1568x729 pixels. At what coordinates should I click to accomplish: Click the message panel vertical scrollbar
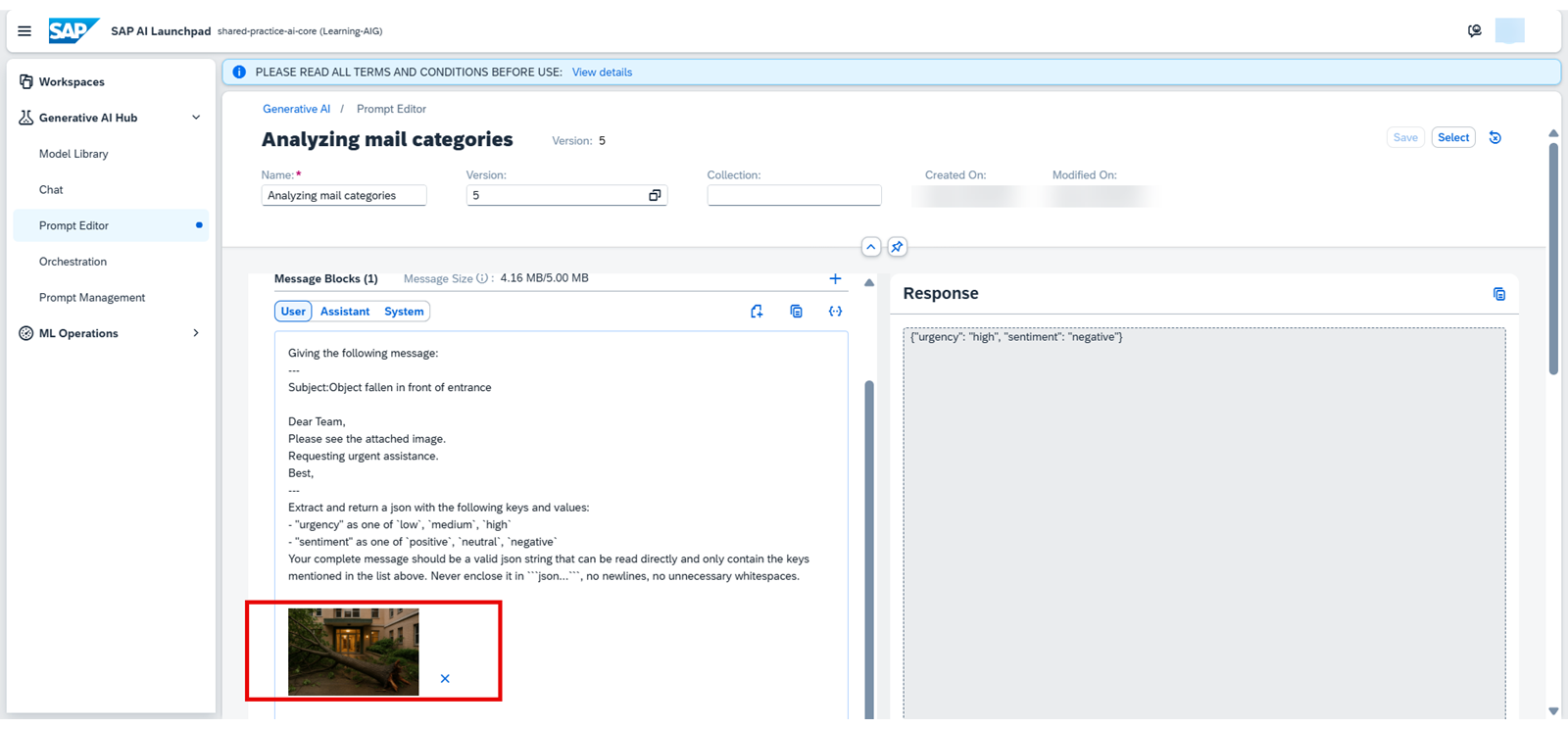[869, 549]
